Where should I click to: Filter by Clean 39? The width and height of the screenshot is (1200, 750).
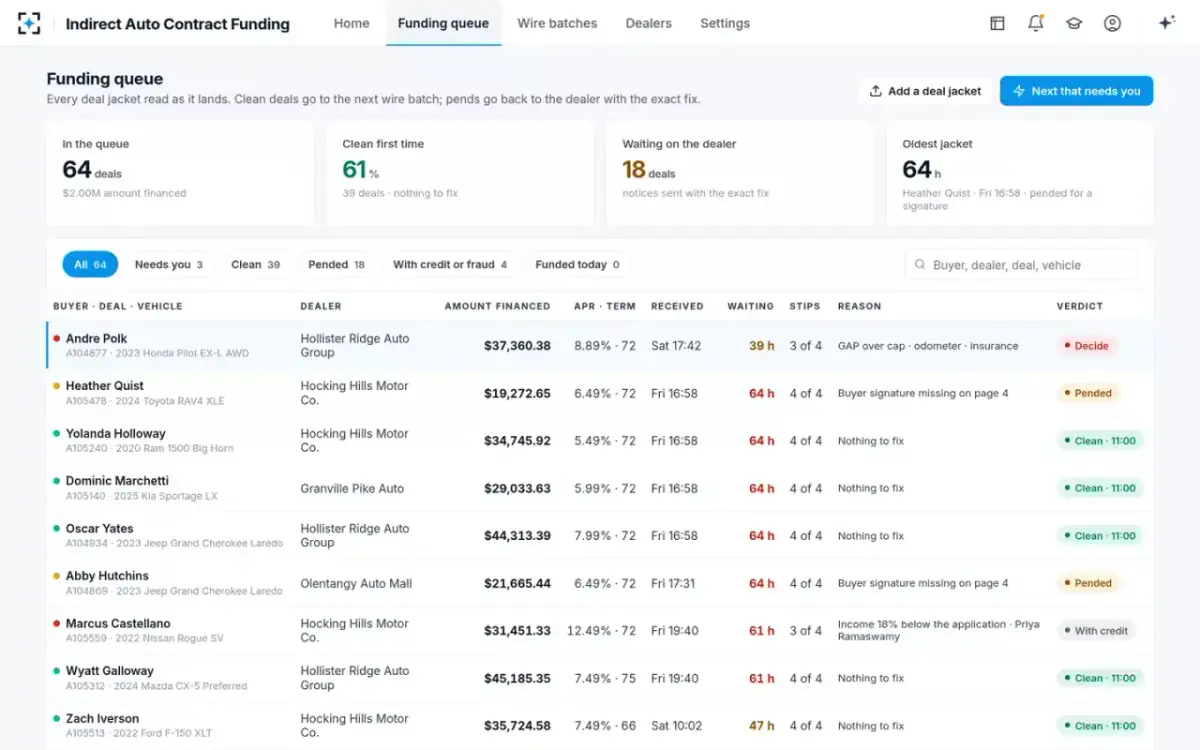tap(255, 265)
